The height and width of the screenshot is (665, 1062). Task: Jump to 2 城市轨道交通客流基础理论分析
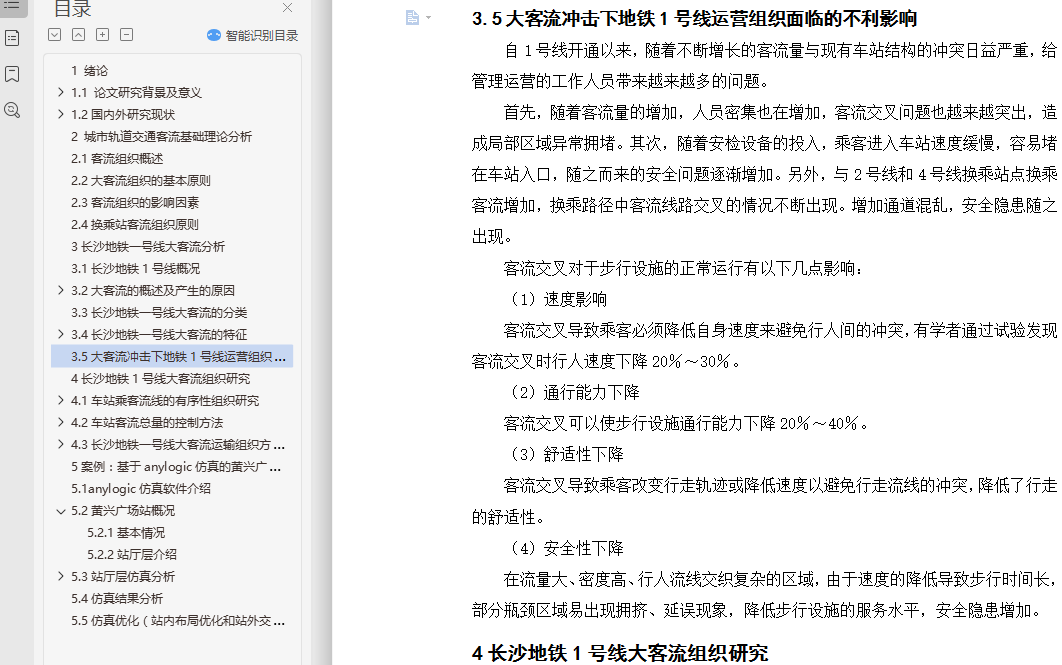tap(161, 136)
